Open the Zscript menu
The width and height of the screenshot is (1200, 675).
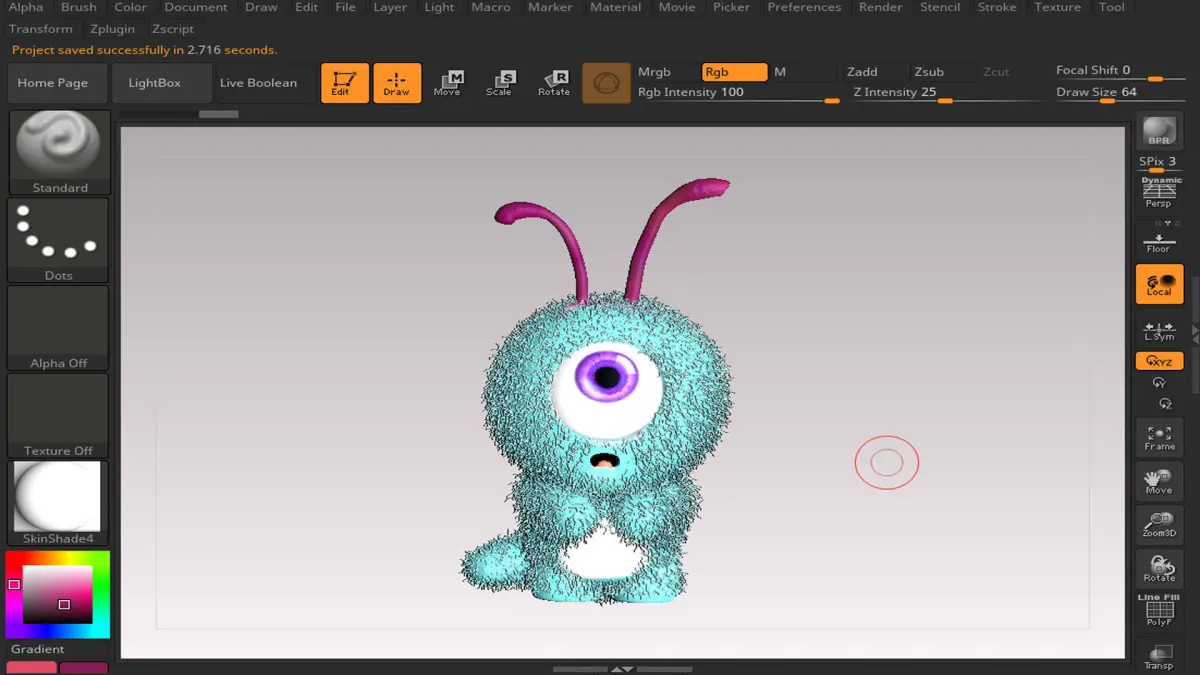coord(173,29)
